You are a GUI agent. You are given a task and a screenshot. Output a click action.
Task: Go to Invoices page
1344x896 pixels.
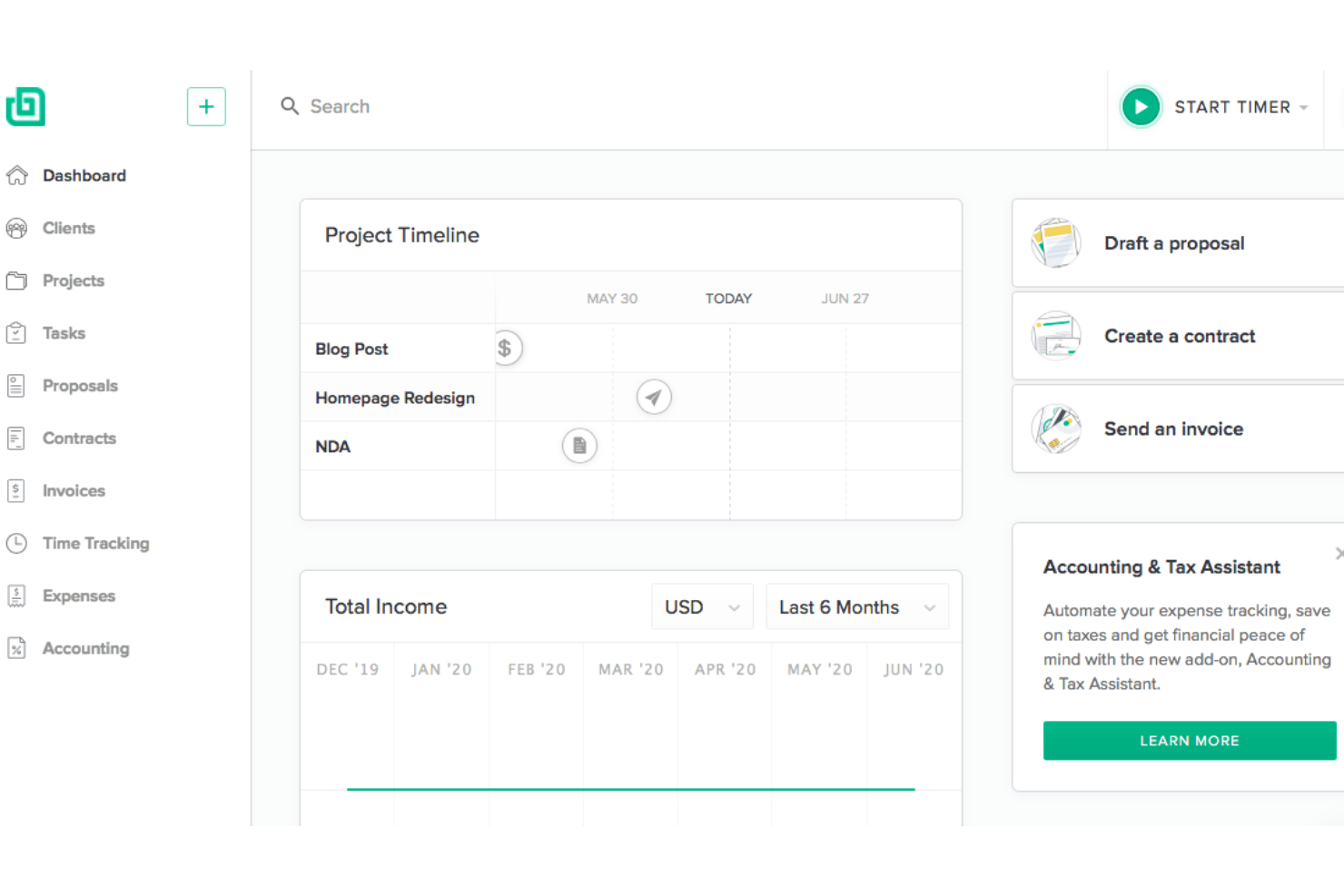click(x=74, y=491)
